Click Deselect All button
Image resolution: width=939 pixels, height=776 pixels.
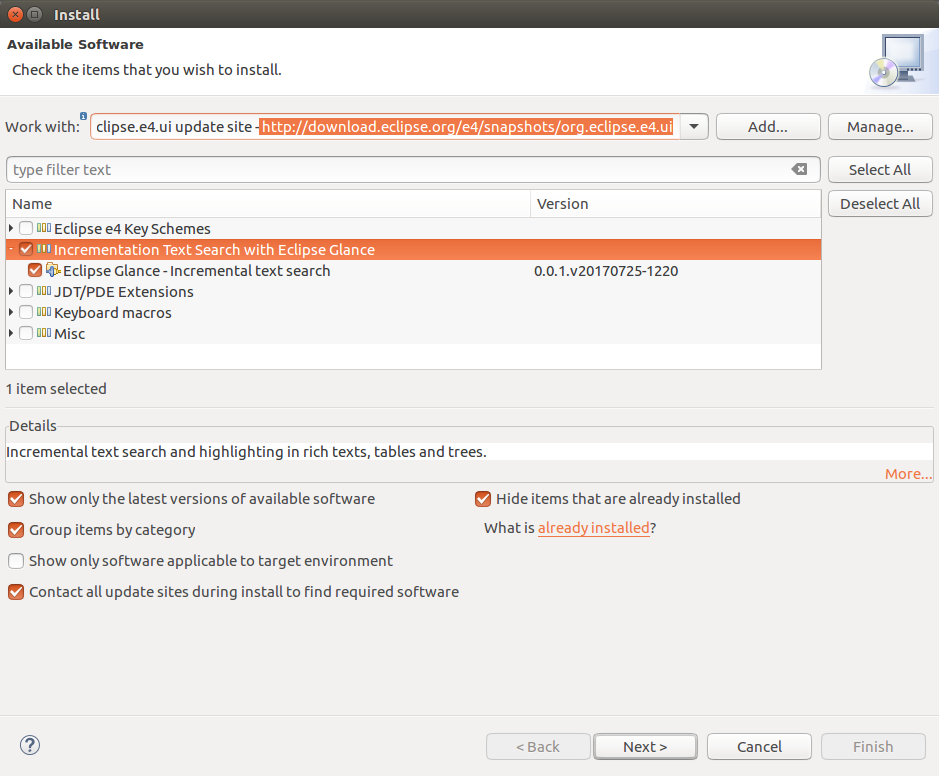coord(880,204)
